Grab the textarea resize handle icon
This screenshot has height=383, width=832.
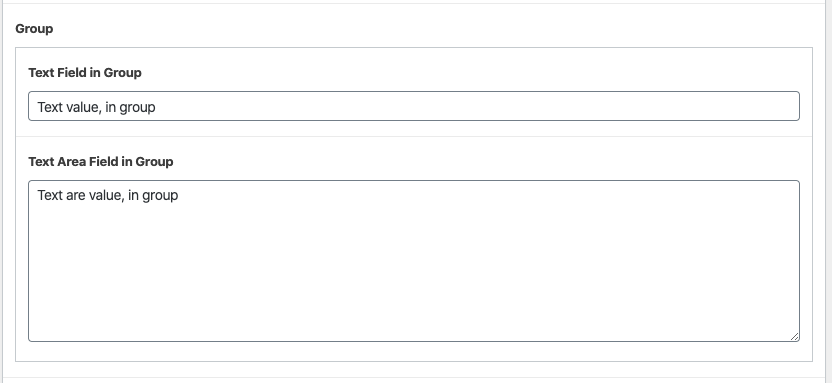coord(794,336)
